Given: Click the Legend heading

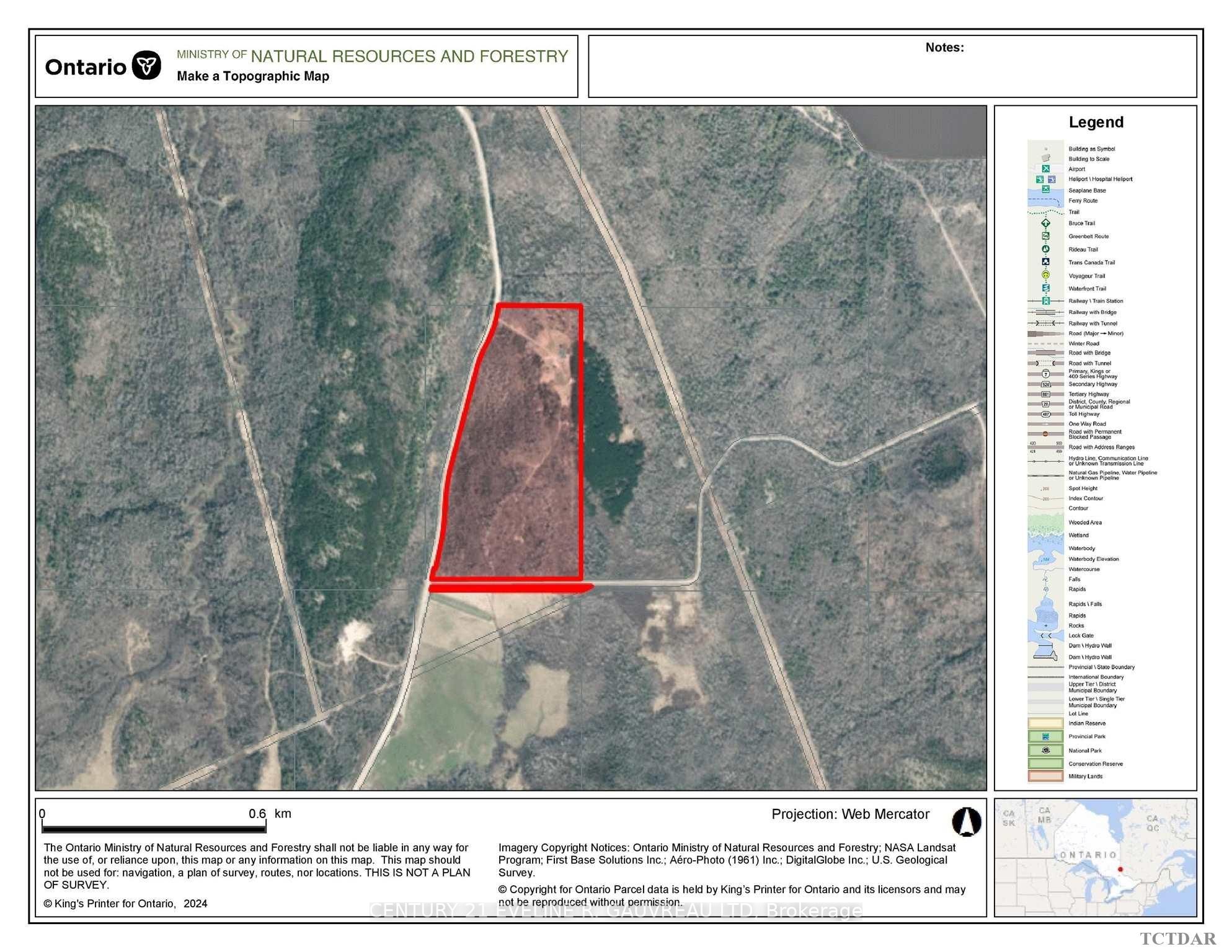Looking at the screenshot, I should pos(1096,122).
